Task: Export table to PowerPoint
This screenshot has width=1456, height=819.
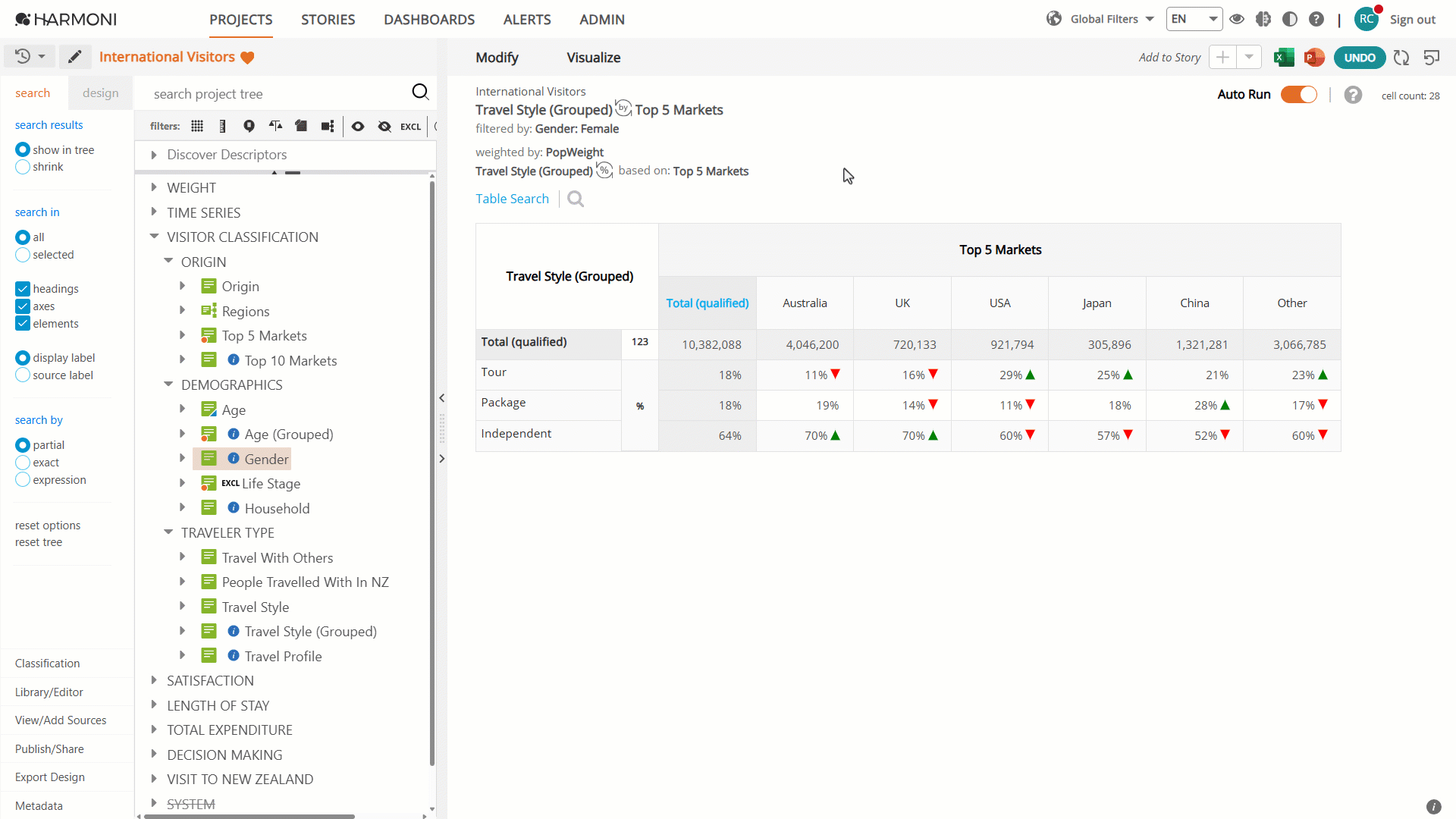Action: click(1314, 58)
